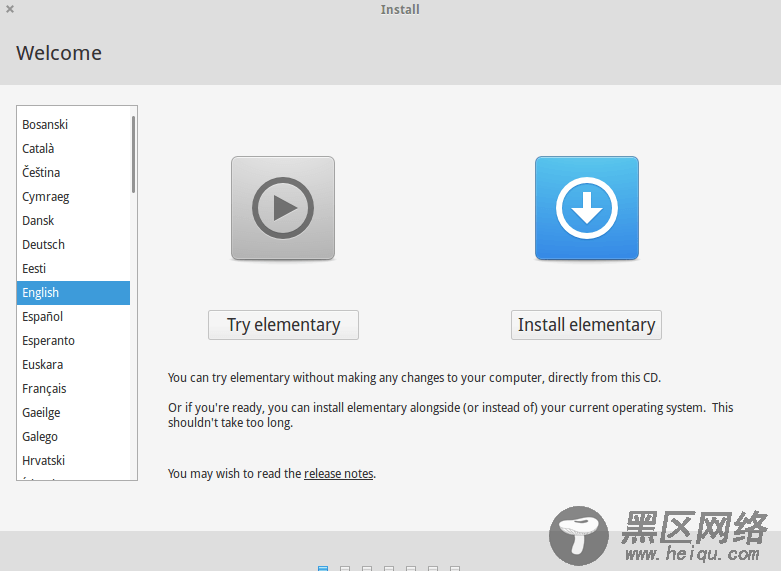Click the blue download arrow install icon
The image size is (781, 571).
point(587,208)
